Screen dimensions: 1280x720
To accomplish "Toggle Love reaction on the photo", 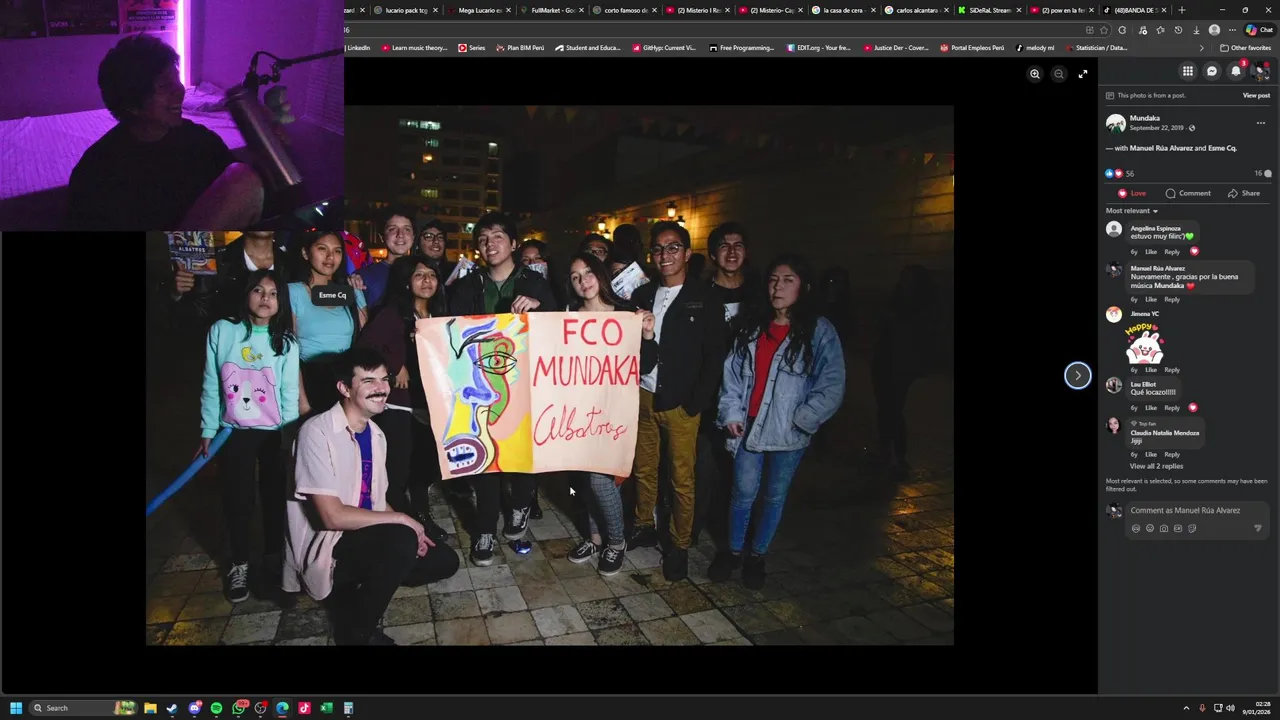I will 1132,193.
